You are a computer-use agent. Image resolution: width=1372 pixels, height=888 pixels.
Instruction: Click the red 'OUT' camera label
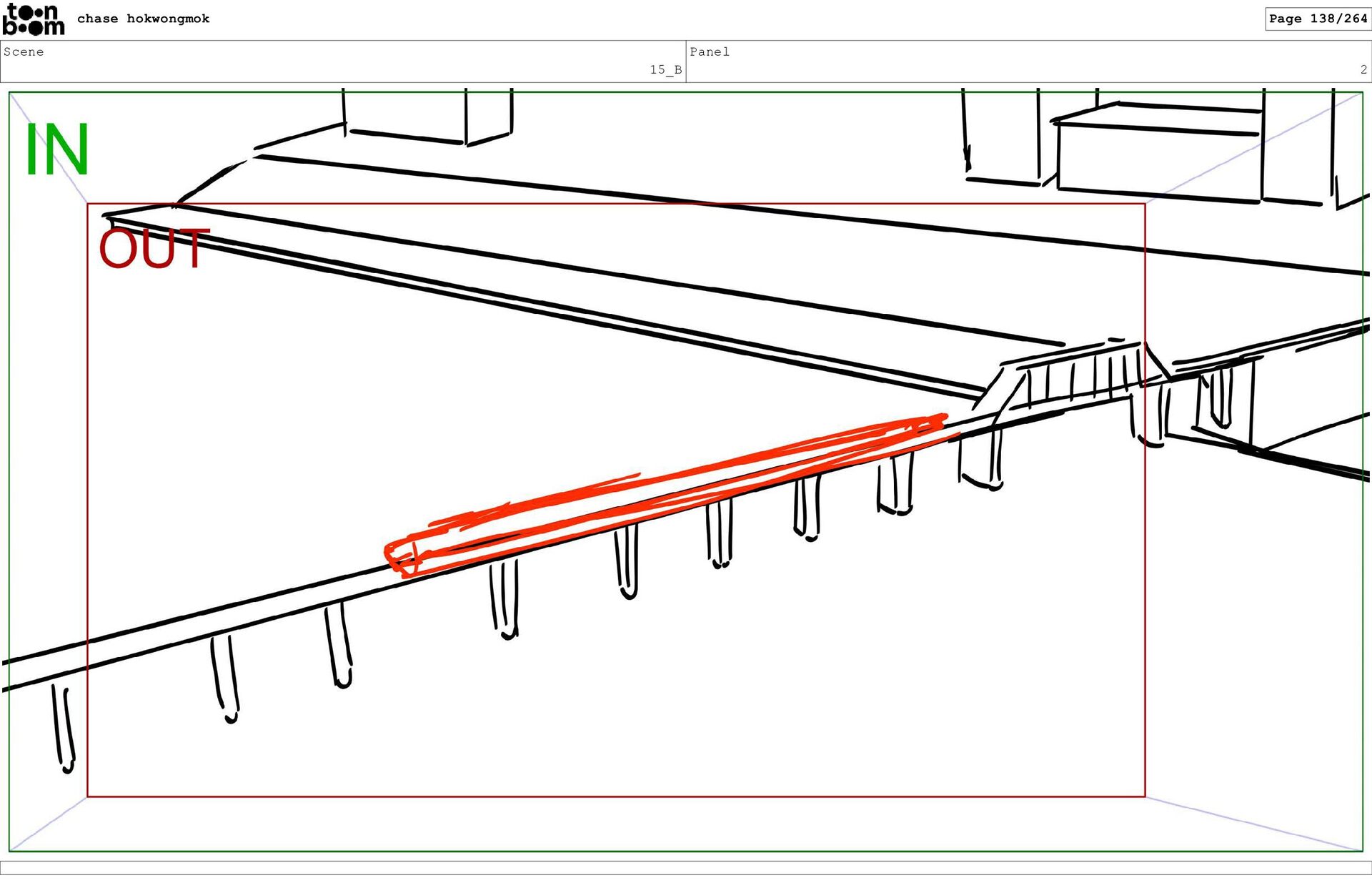point(154,249)
